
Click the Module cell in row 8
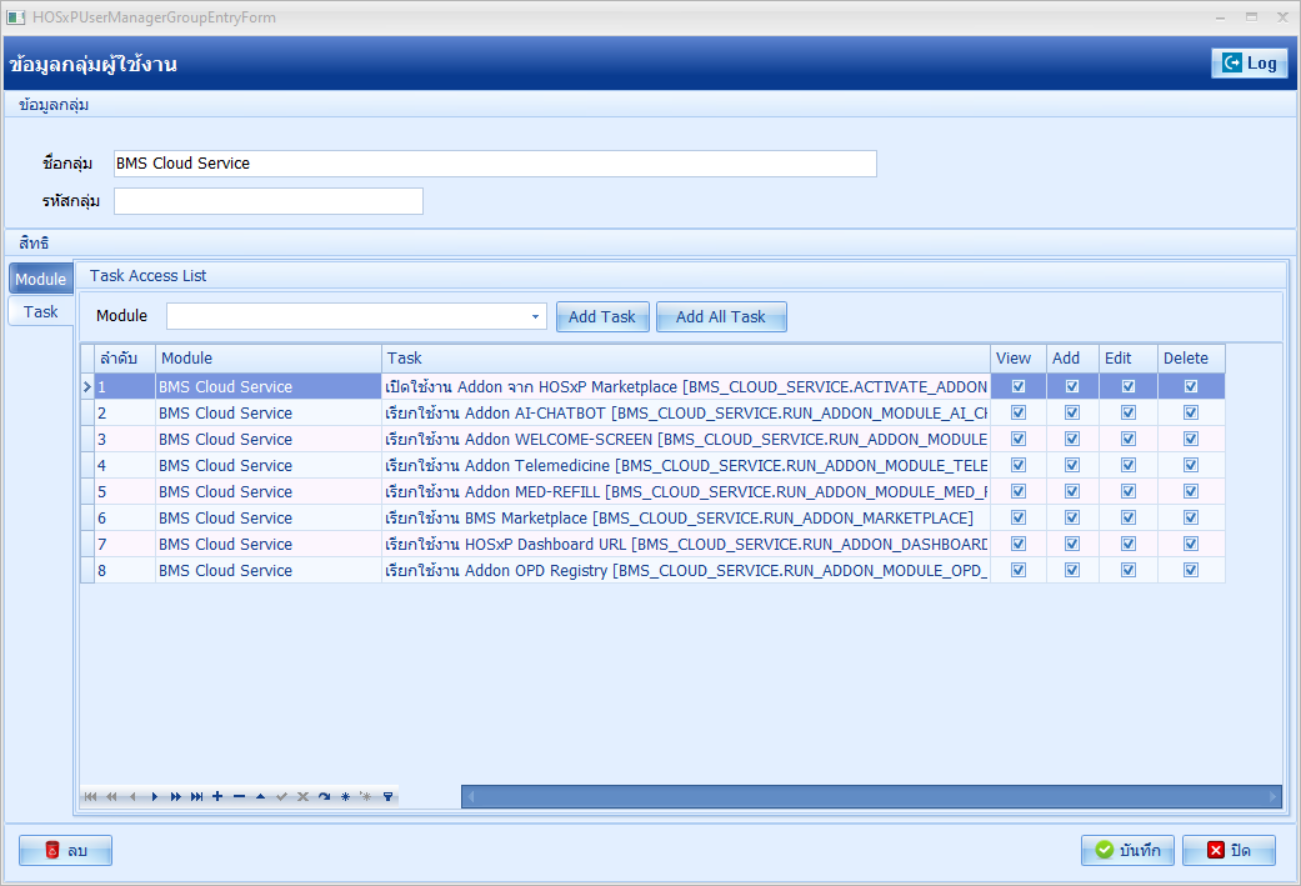tap(268, 570)
